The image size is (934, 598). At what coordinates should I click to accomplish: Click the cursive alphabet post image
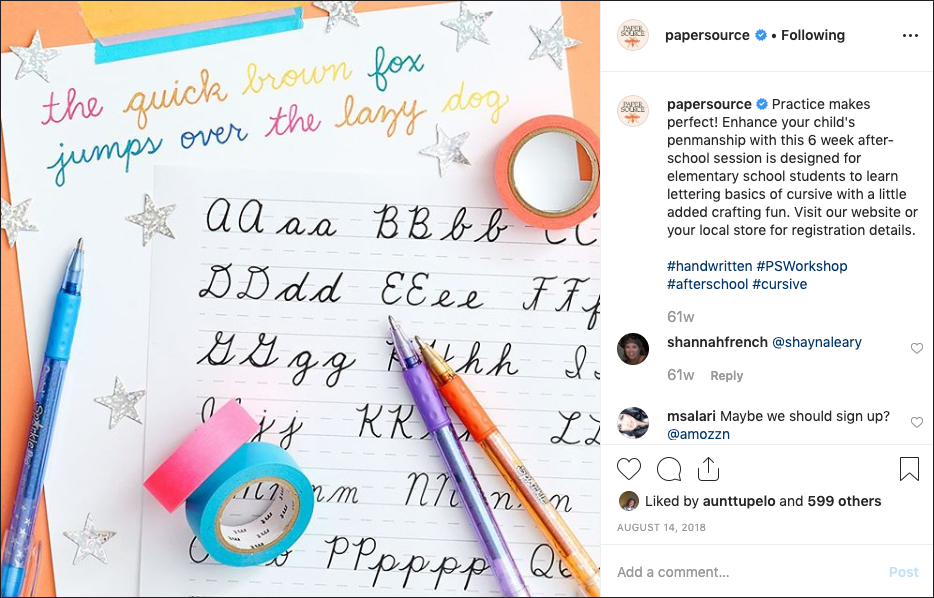[300, 299]
